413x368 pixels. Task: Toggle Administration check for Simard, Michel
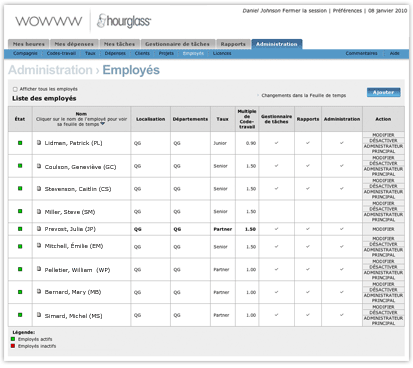click(x=342, y=315)
